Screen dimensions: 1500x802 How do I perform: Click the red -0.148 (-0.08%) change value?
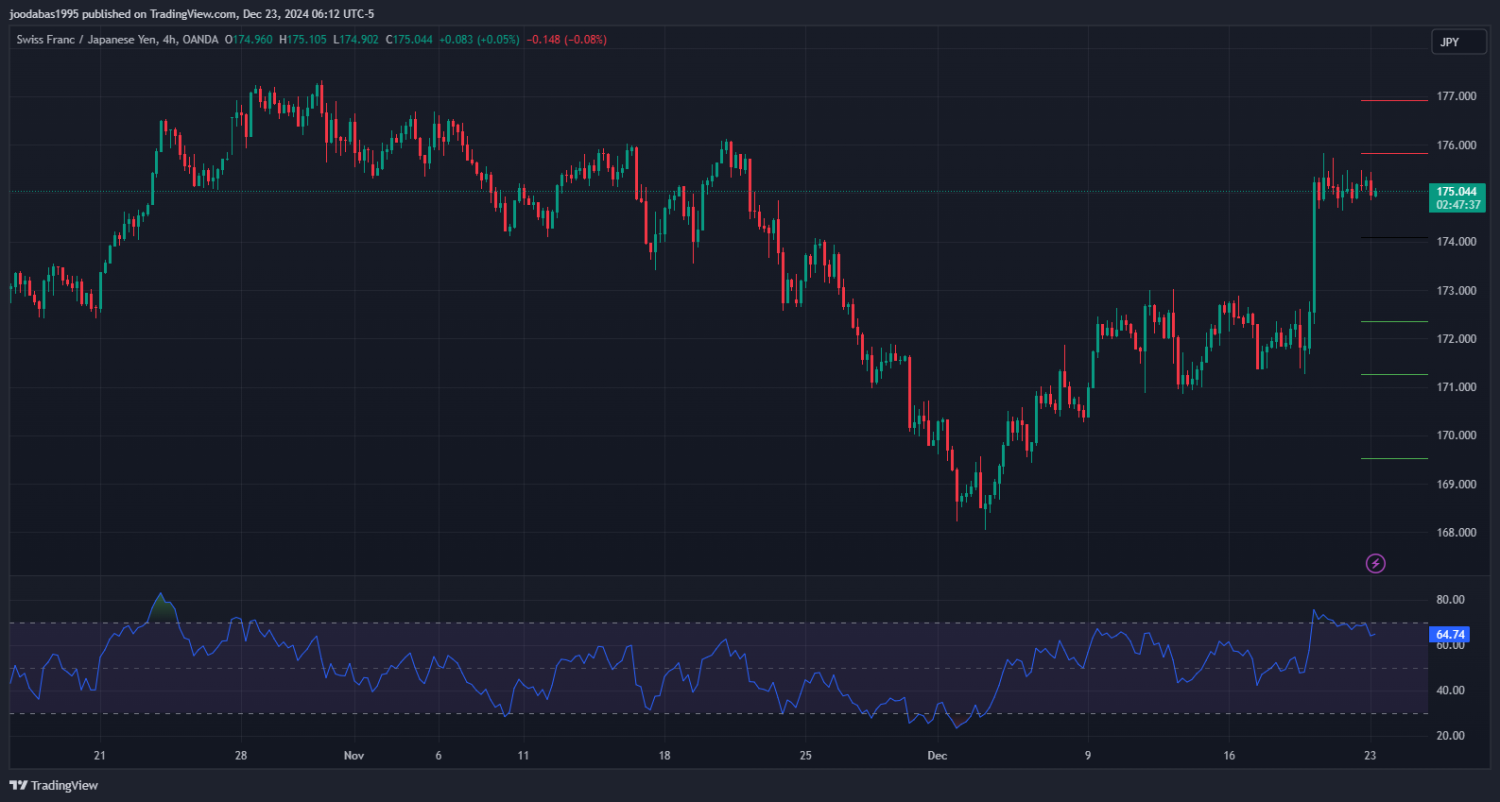[x=566, y=40]
